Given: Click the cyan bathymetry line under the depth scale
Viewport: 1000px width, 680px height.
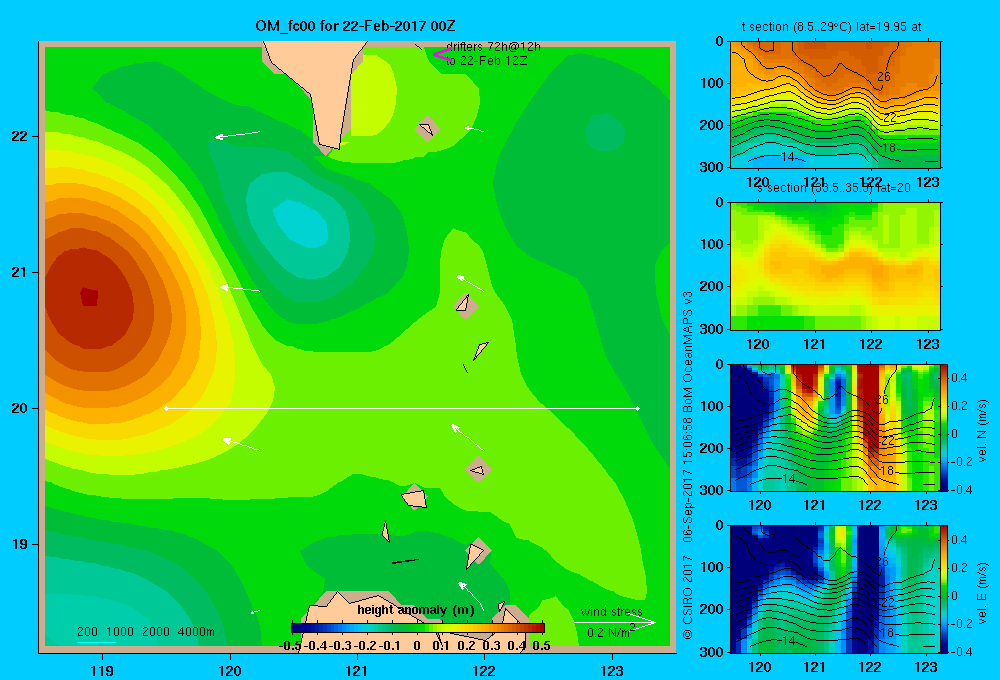Looking at the screenshot, I should pyautogui.click(x=96, y=642).
